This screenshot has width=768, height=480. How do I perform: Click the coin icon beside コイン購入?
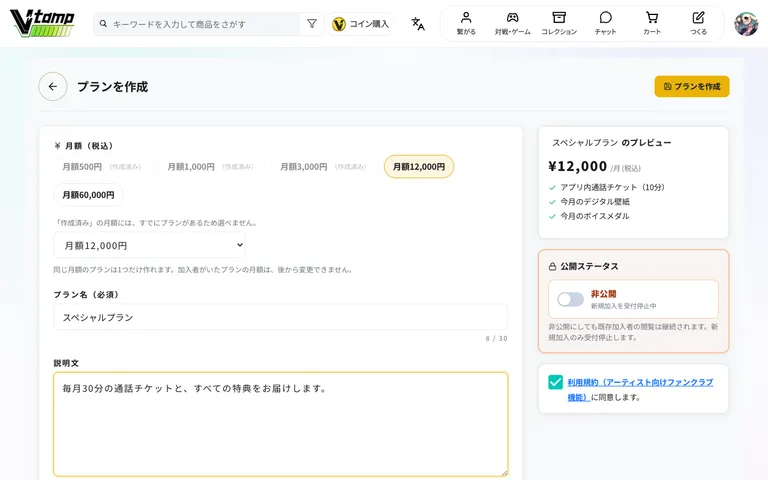coord(339,24)
